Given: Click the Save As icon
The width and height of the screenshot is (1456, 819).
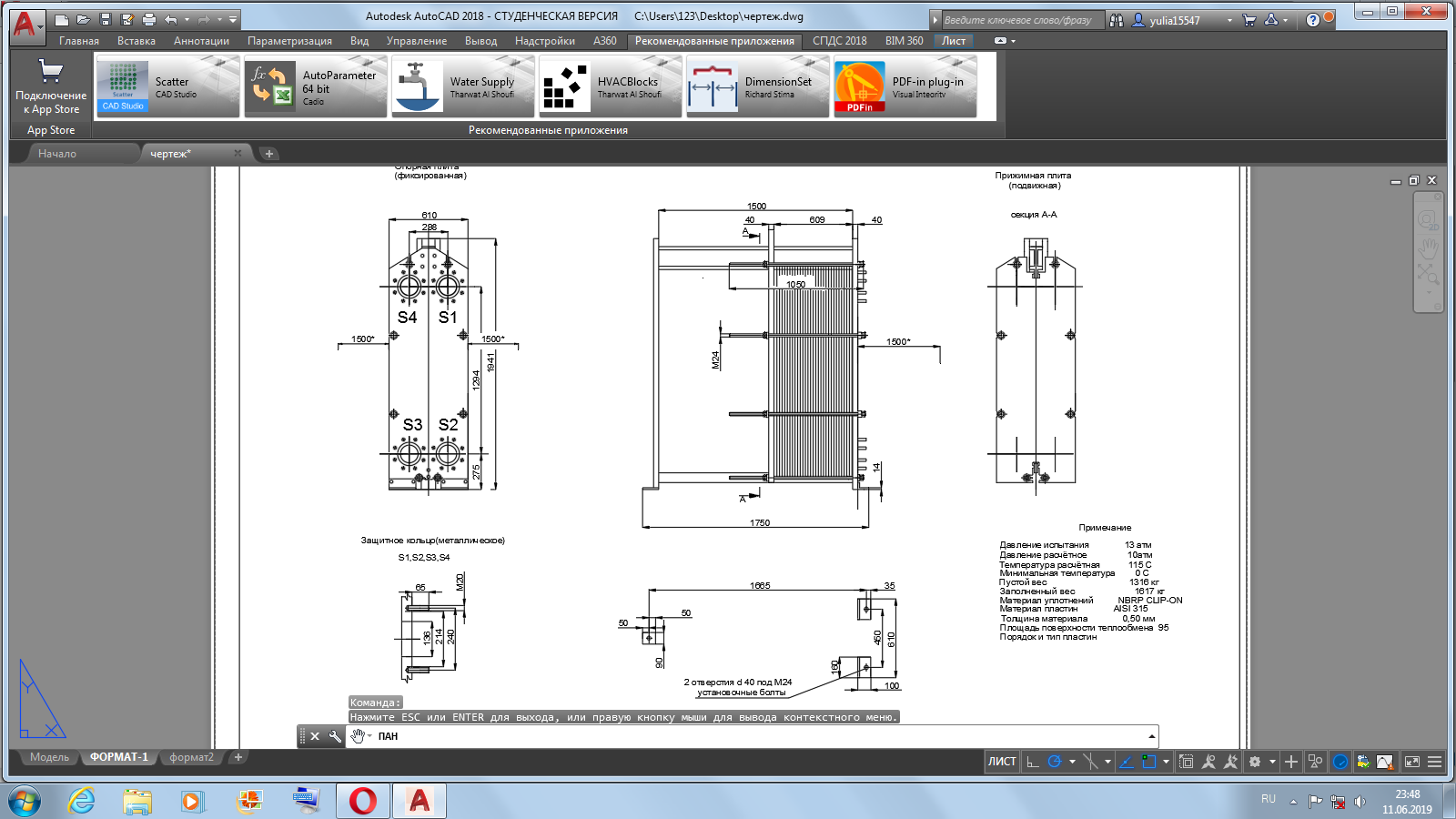Looking at the screenshot, I should tap(127, 19).
